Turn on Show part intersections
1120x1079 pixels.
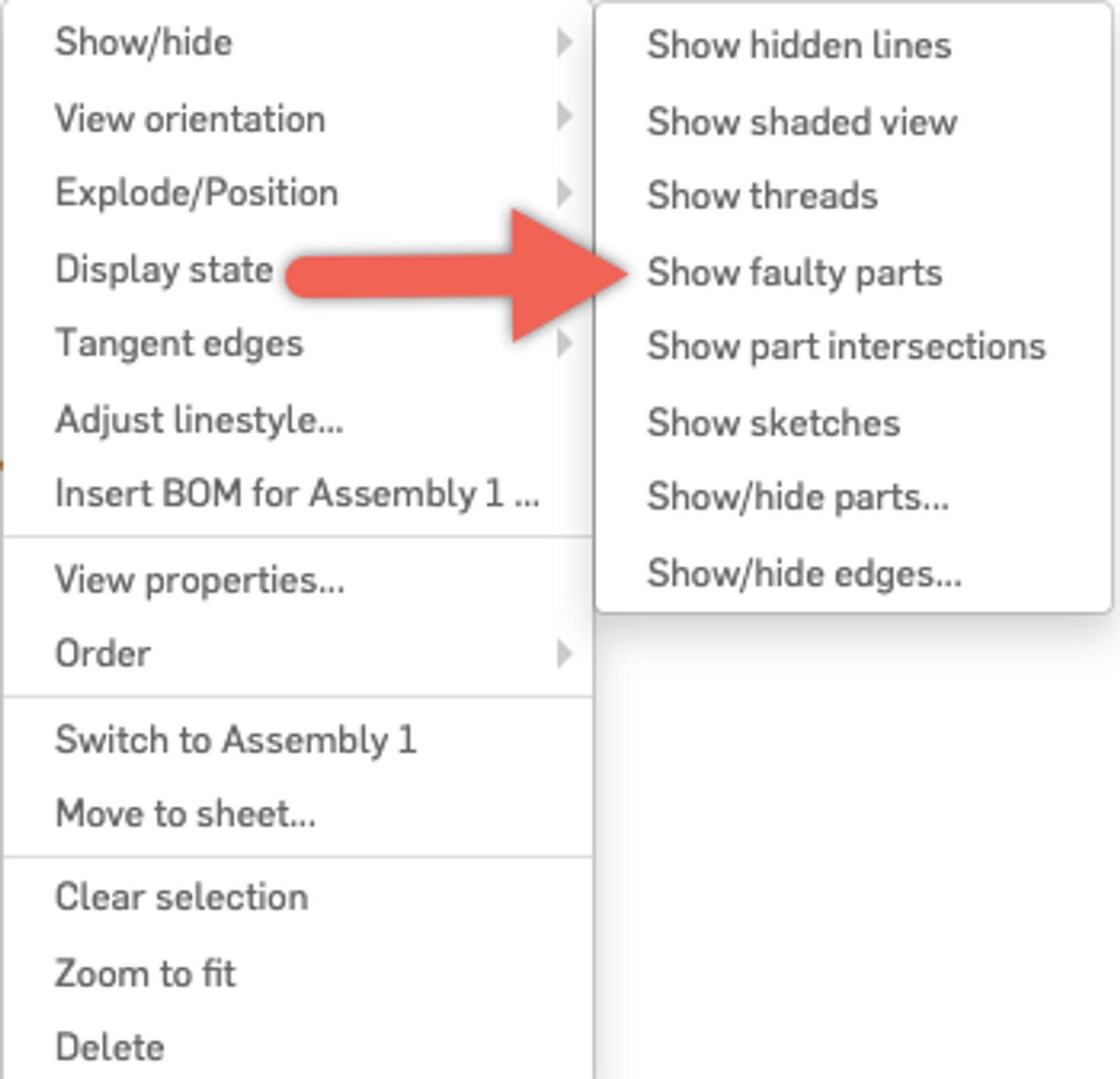point(846,346)
